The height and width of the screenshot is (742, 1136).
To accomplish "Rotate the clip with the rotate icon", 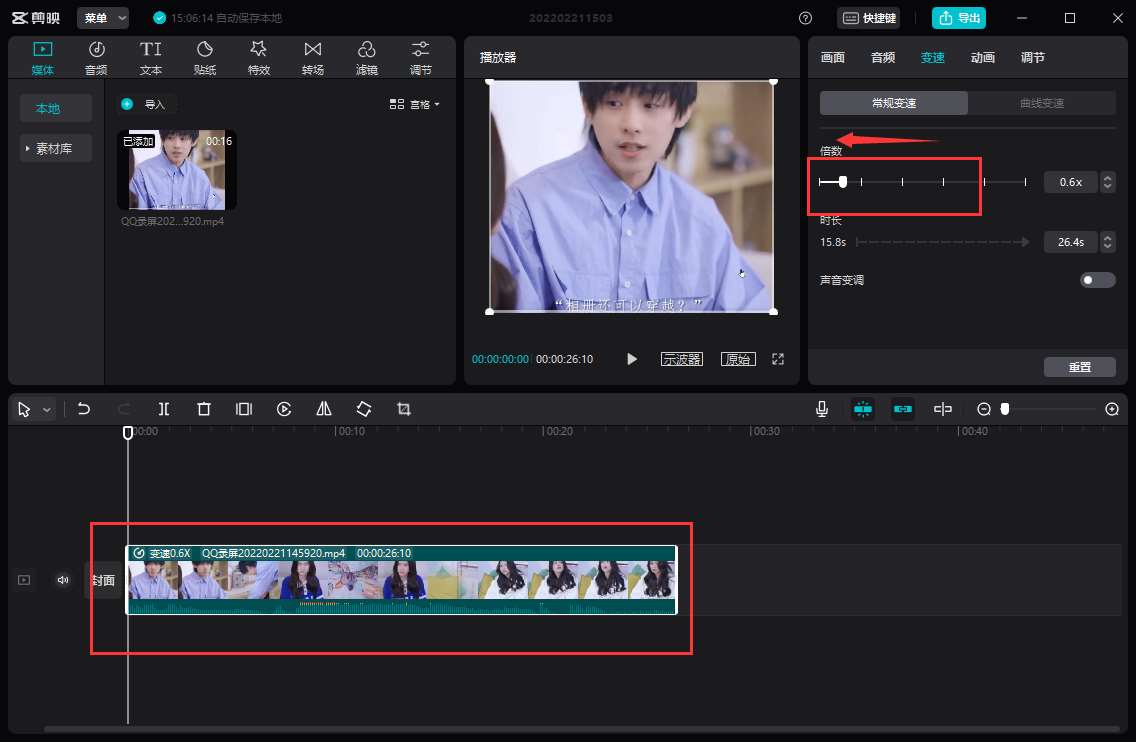I will 364,409.
